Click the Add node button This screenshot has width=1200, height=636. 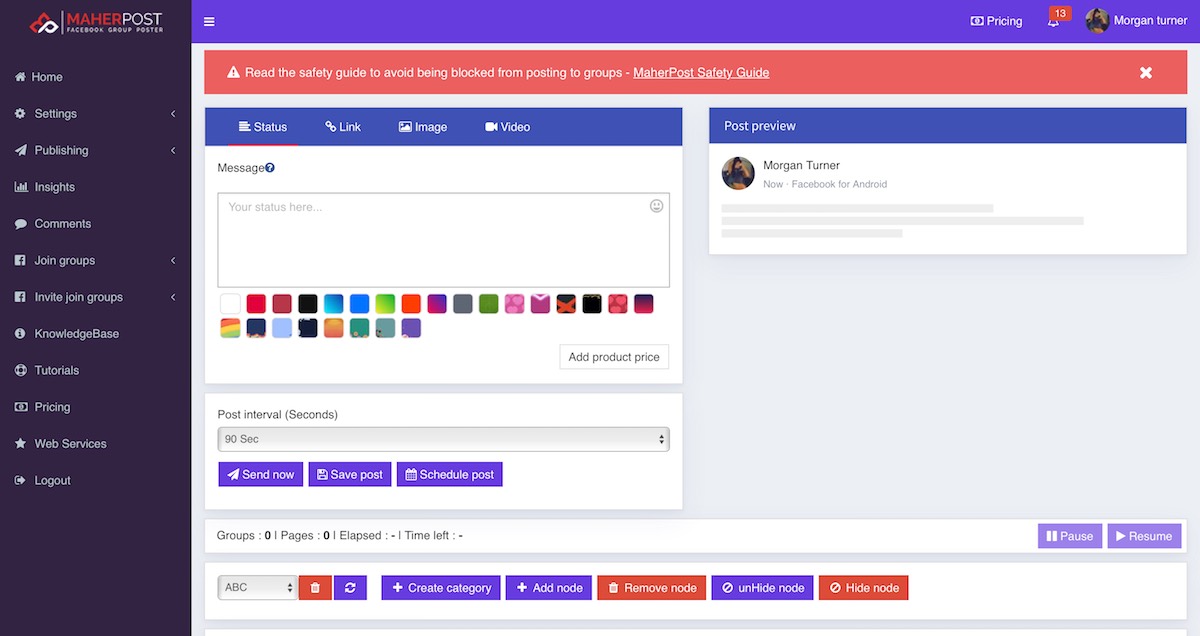click(x=550, y=588)
